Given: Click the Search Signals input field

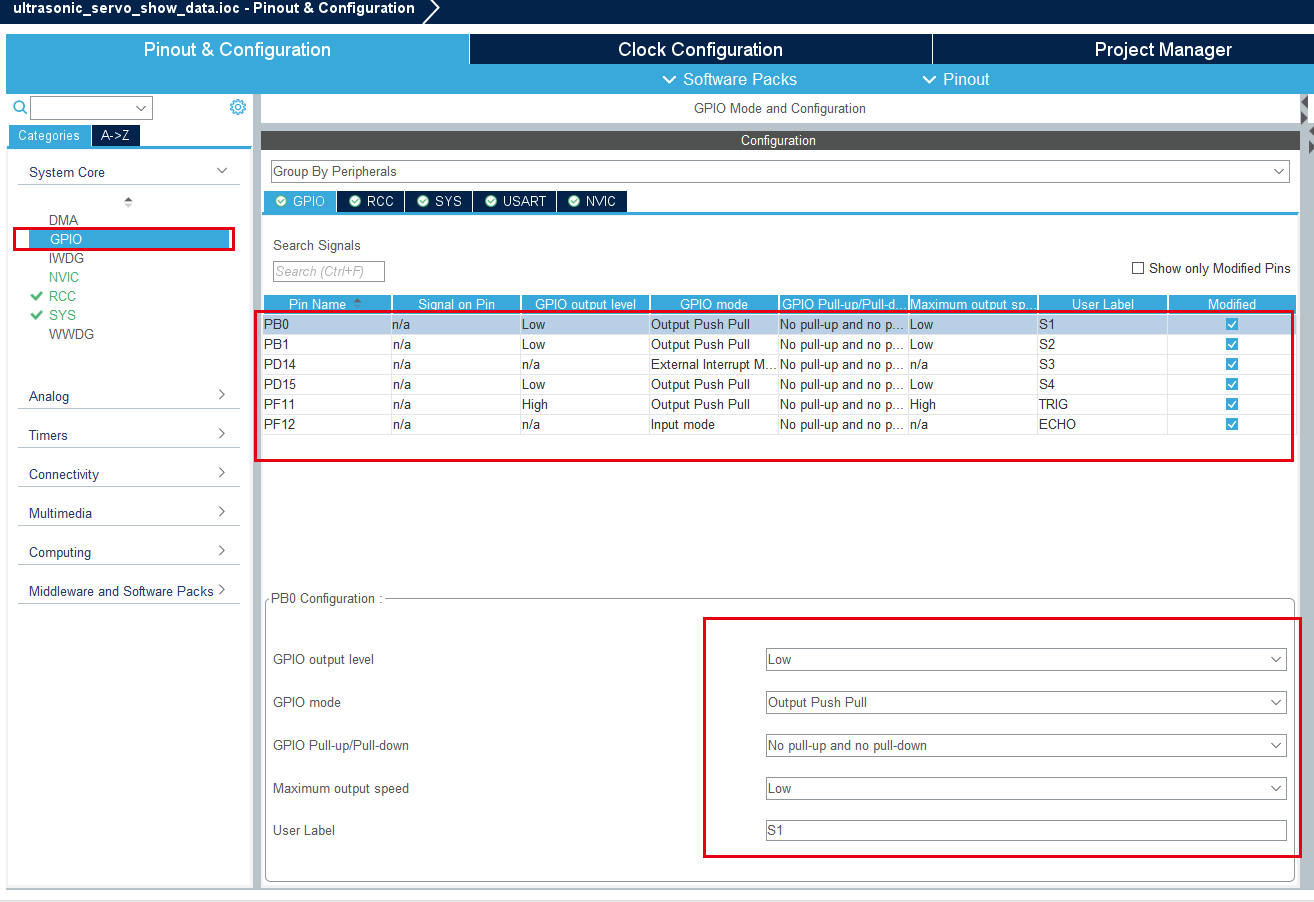Looking at the screenshot, I should click(x=329, y=271).
